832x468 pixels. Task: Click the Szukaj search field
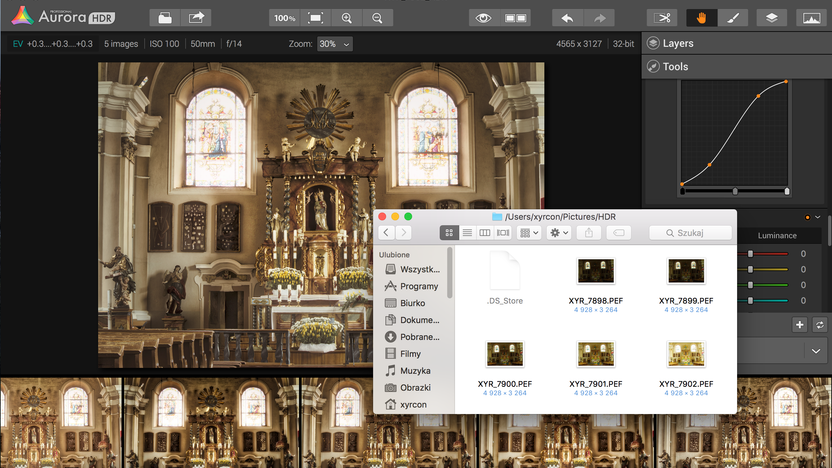(x=690, y=232)
